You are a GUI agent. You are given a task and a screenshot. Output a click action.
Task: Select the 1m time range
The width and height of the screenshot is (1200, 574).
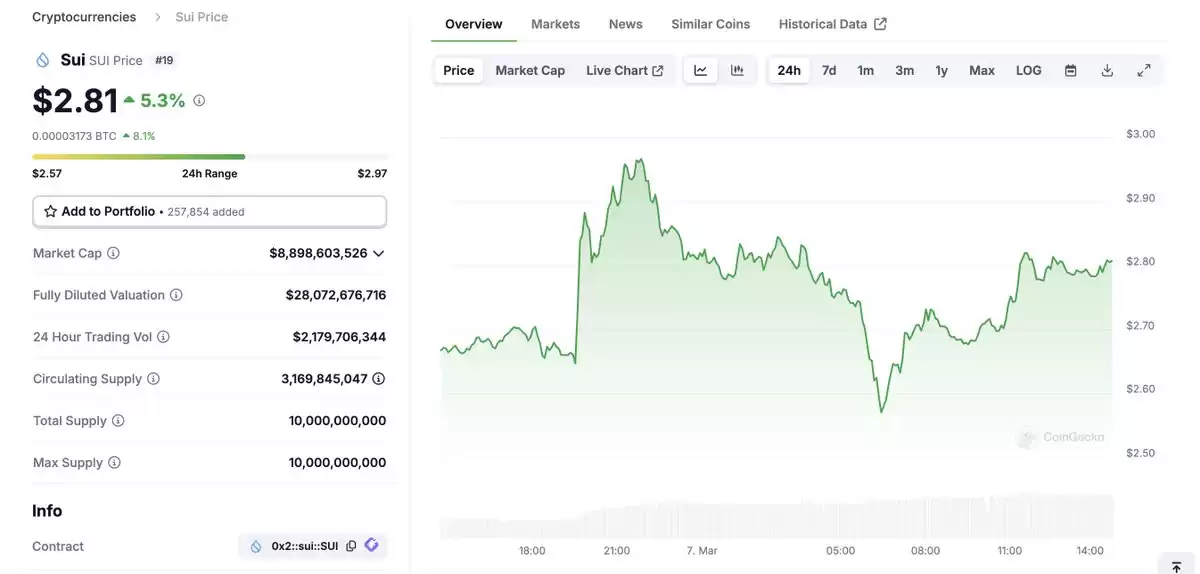(866, 70)
